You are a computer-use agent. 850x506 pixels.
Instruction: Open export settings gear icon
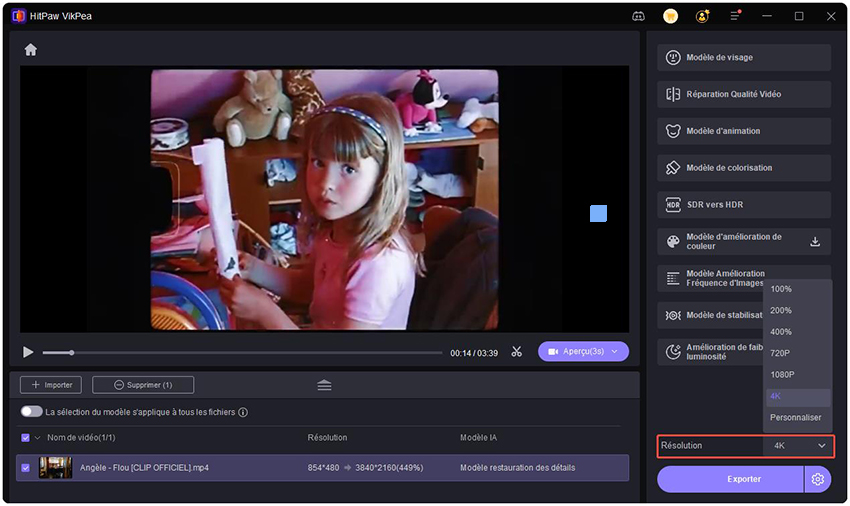[817, 479]
